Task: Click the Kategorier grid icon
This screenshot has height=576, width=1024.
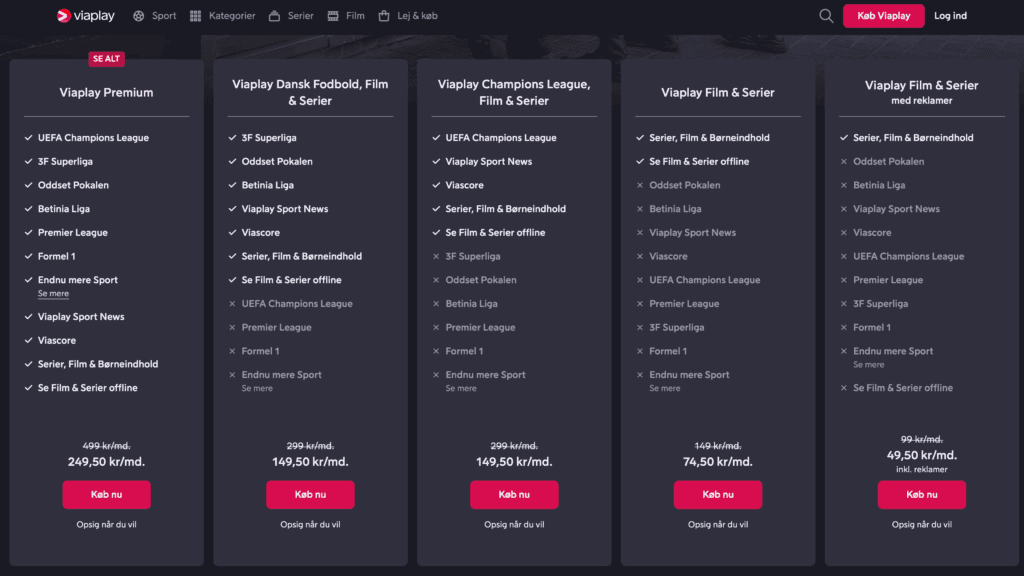Action: 196,16
